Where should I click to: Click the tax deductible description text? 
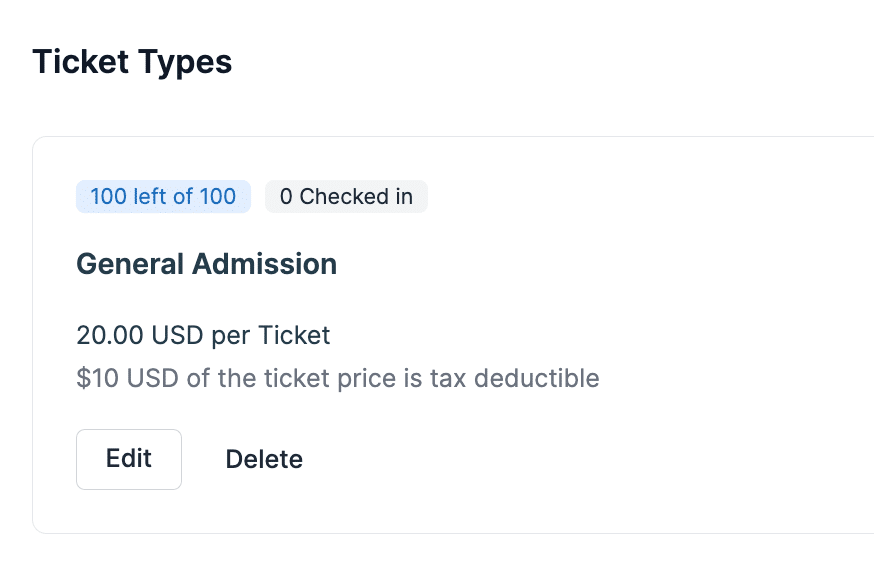(337, 378)
